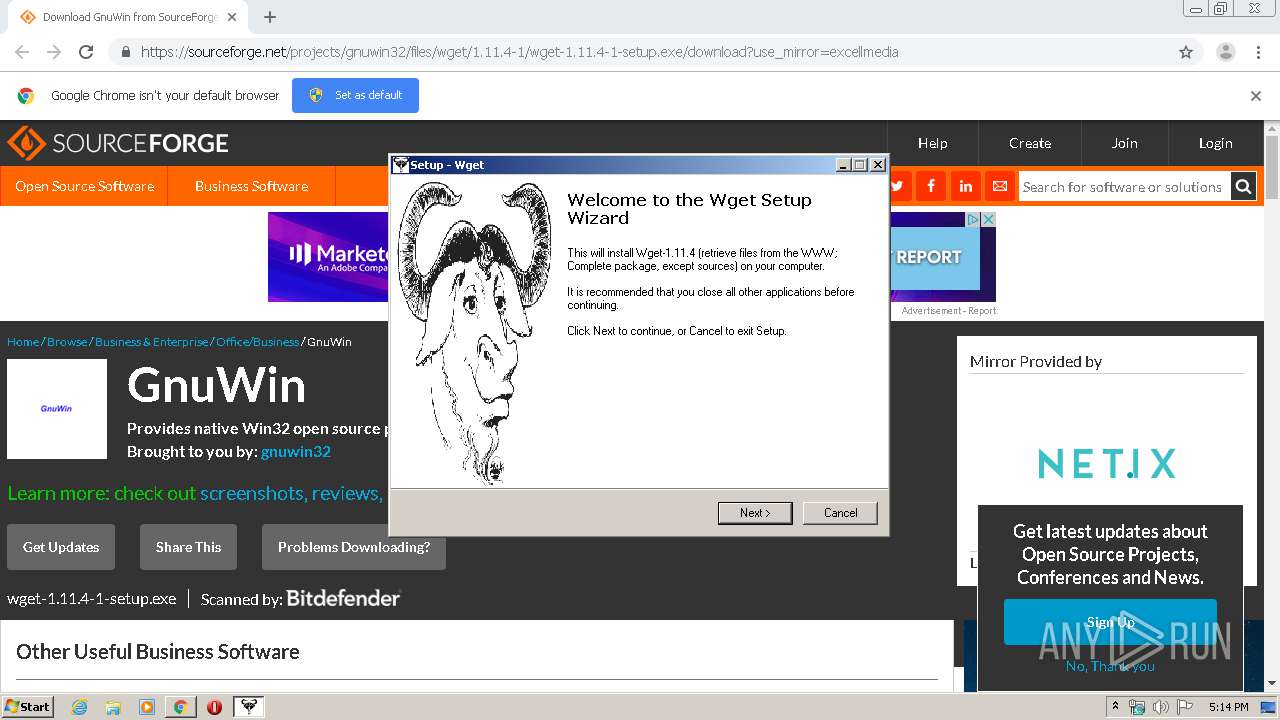Click the search magnifier button
This screenshot has width=1280, height=720.
[x=1243, y=186]
